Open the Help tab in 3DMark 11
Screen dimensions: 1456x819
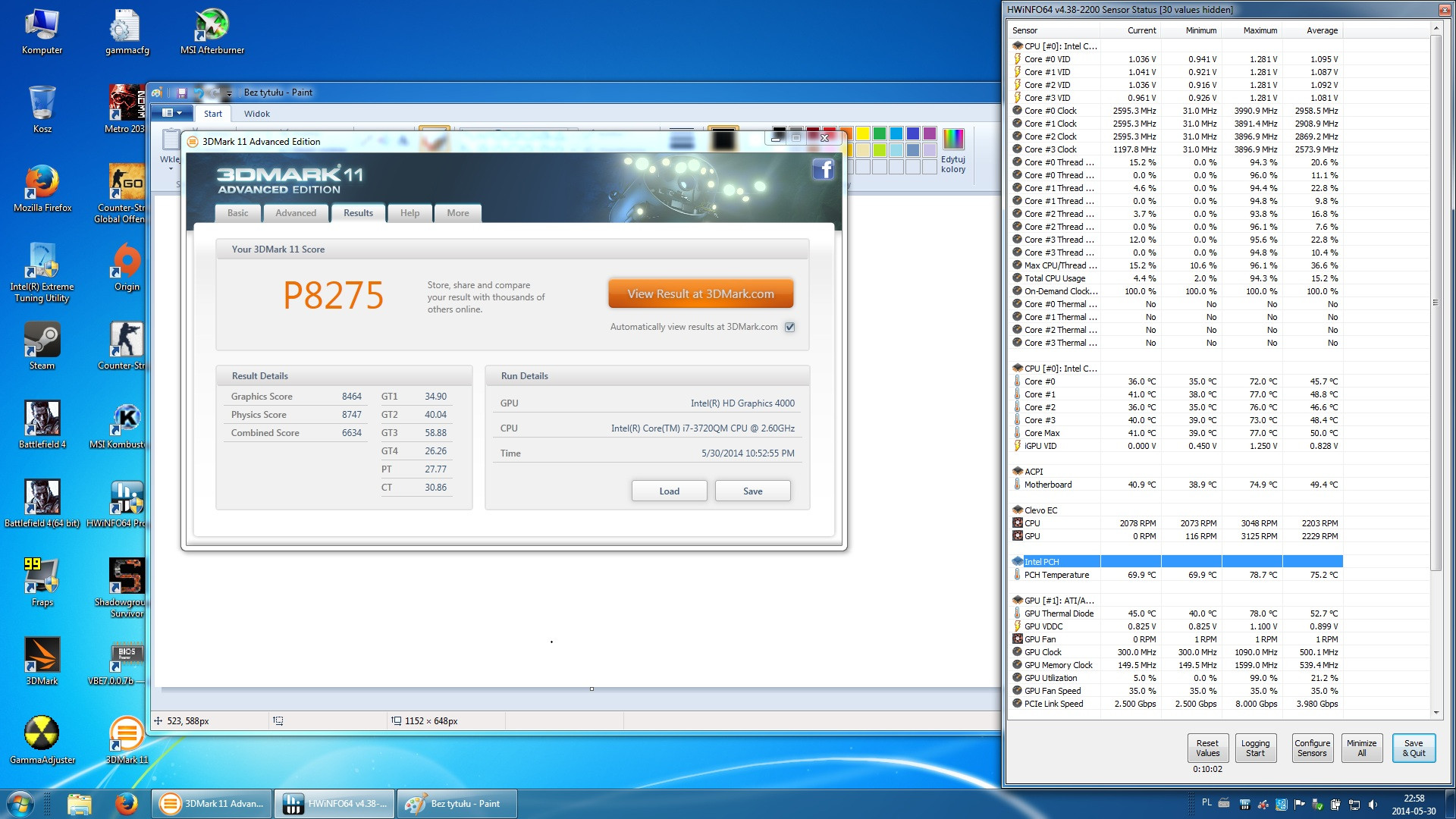(409, 213)
